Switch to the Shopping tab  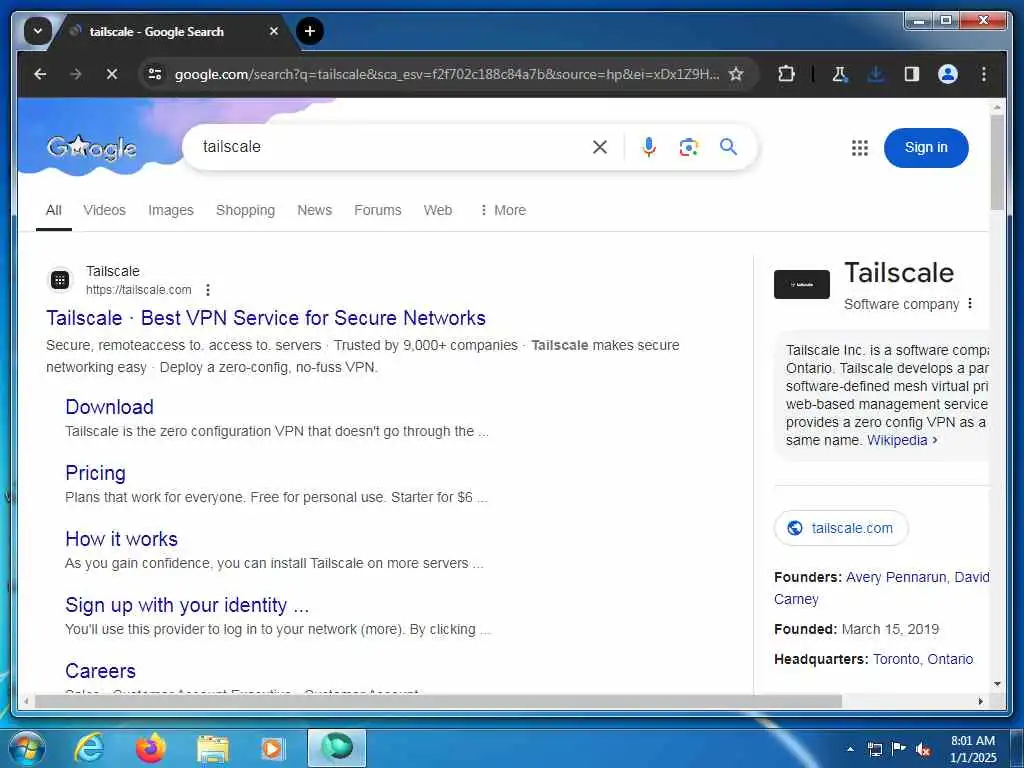[x=246, y=210]
